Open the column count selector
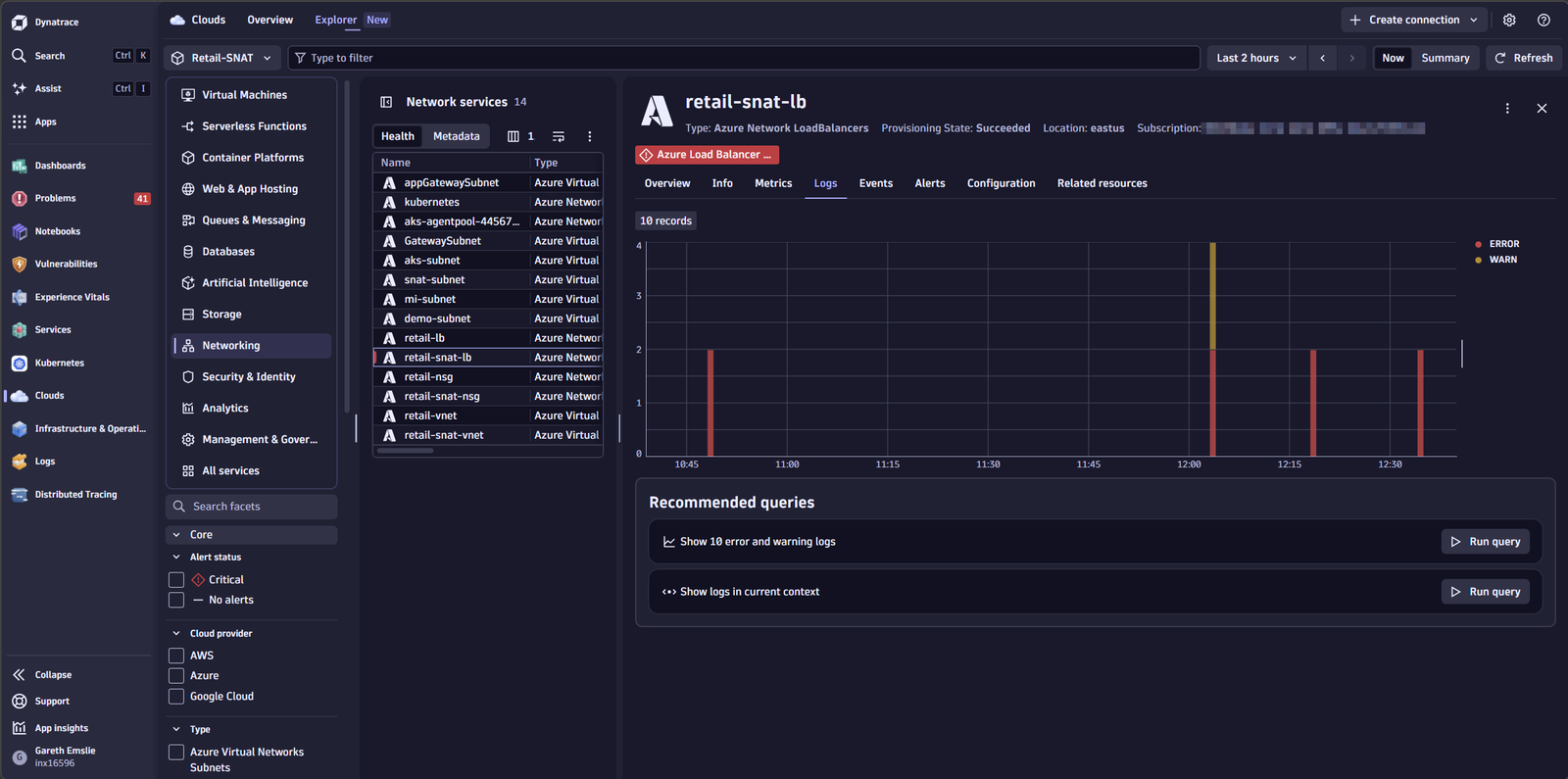This screenshot has width=1568, height=779. point(520,136)
